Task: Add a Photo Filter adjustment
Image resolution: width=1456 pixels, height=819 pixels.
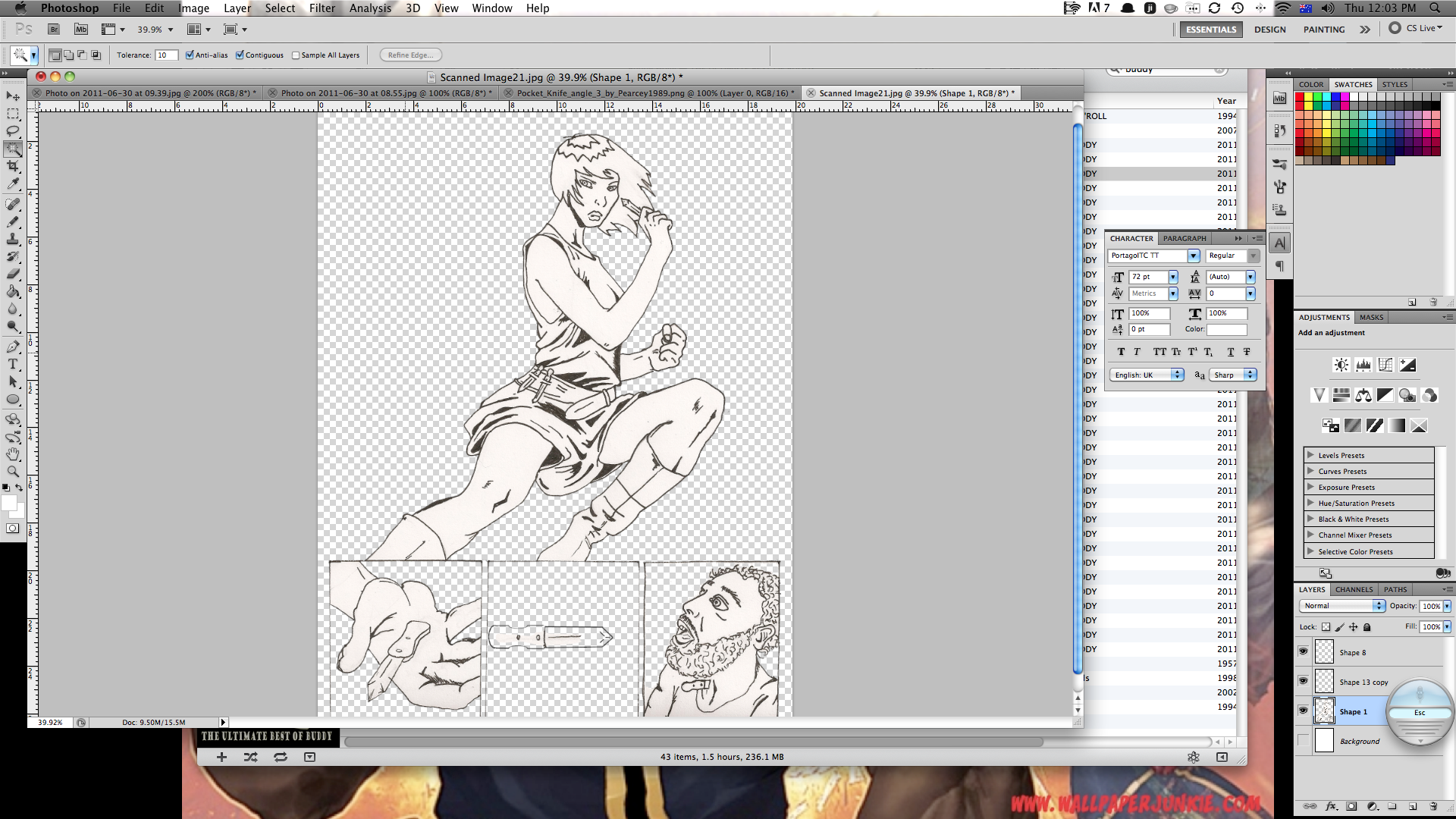Action: click(x=1407, y=395)
